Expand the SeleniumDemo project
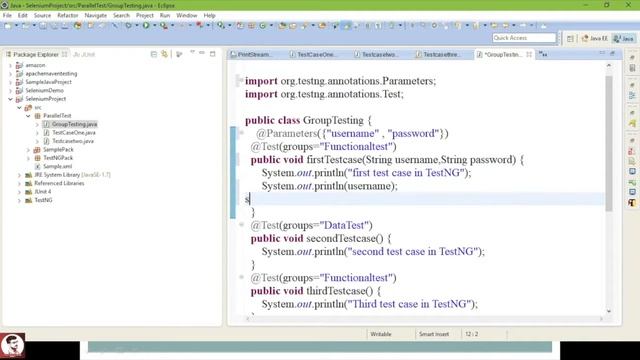The height and width of the screenshot is (360, 640). click(11, 91)
